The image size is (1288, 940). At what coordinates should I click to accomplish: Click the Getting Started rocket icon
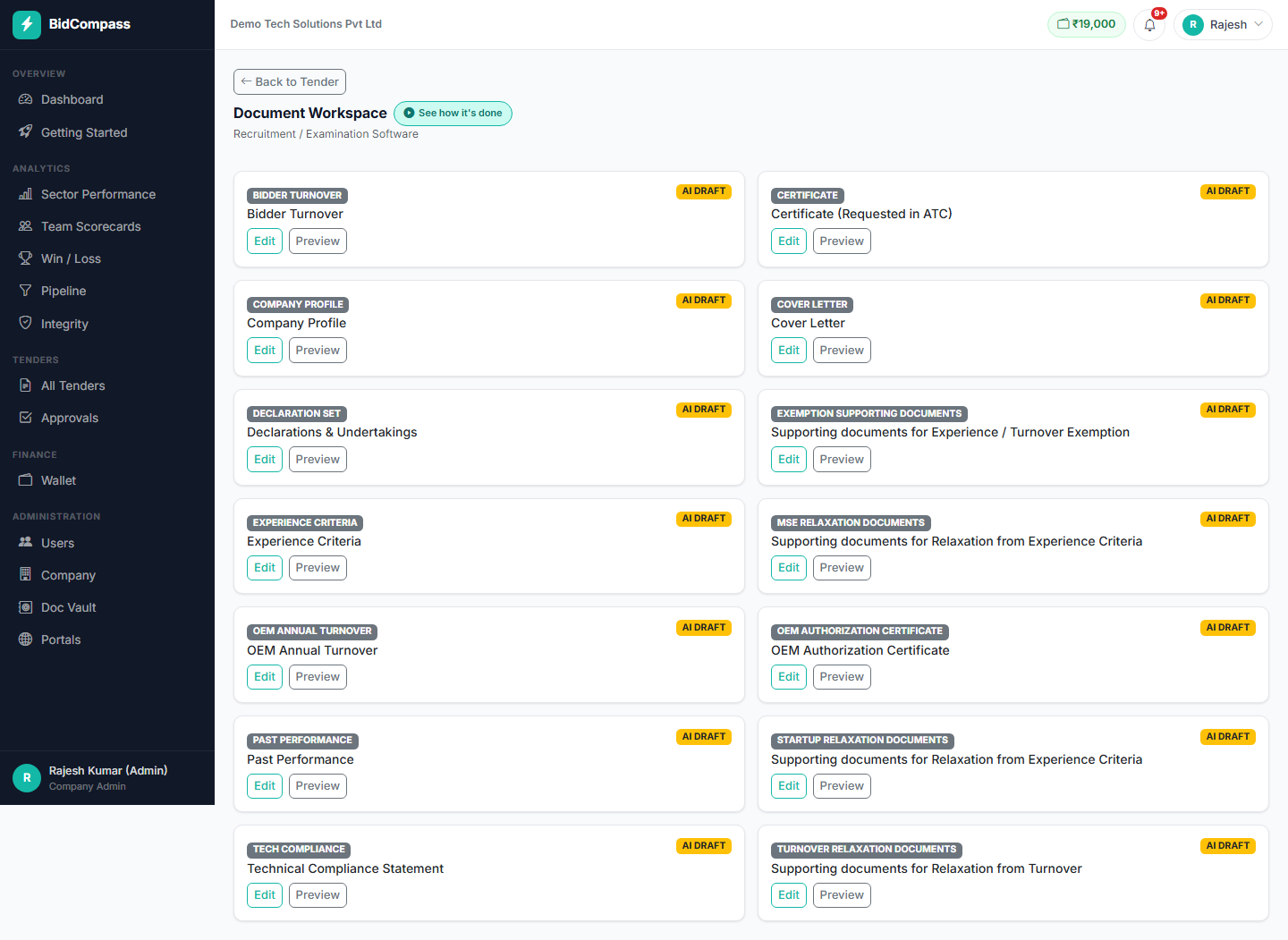(25, 132)
